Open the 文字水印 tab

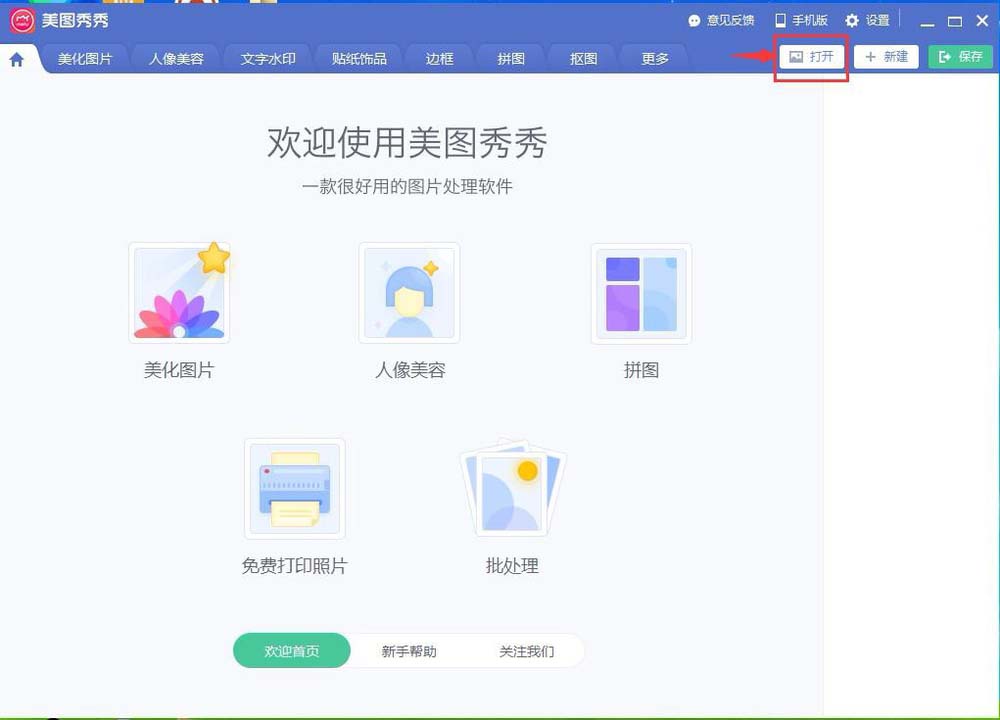[x=268, y=59]
